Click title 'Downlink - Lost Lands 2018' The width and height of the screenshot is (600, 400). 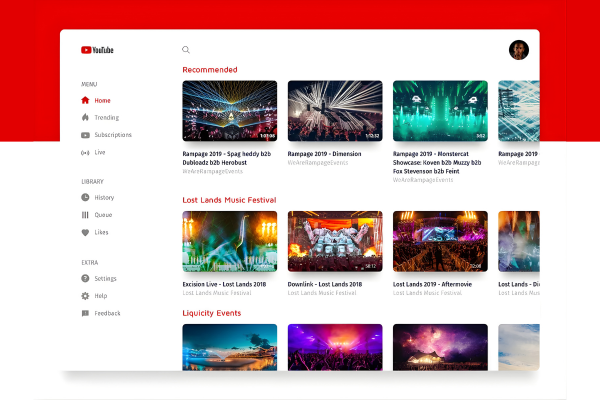coord(325,284)
